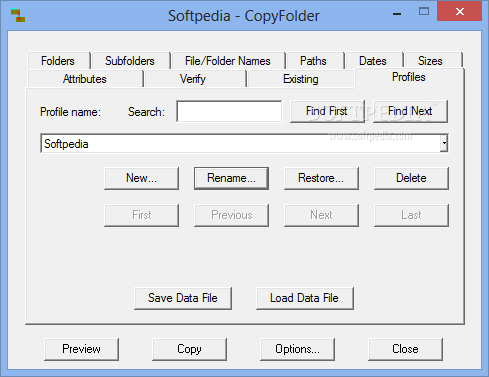Click the Find First button

tap(327, 111)
